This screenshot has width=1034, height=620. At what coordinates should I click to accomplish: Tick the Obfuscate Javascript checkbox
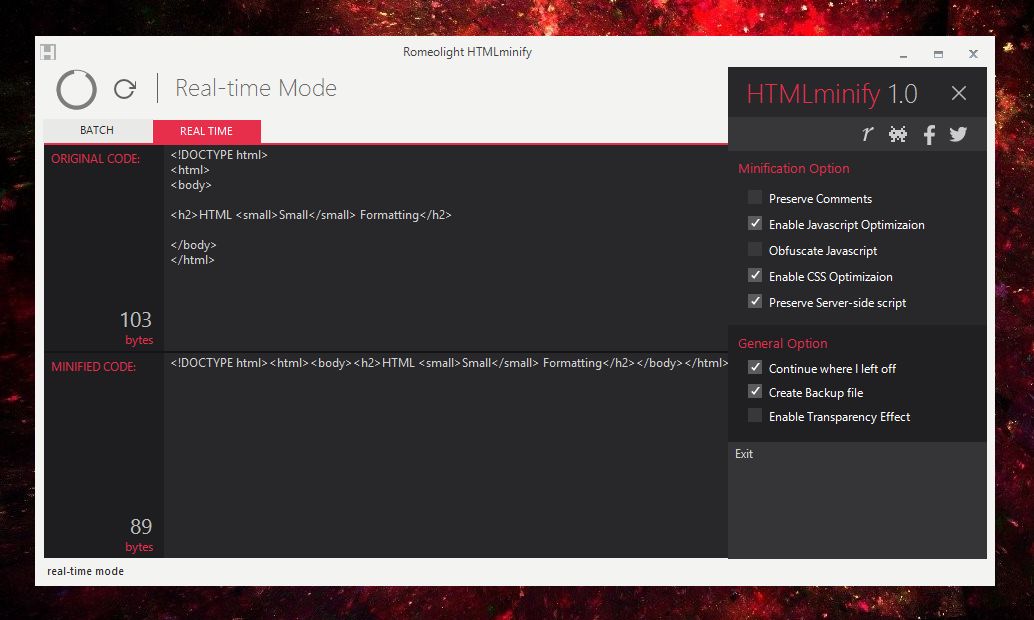pos(755,249)
